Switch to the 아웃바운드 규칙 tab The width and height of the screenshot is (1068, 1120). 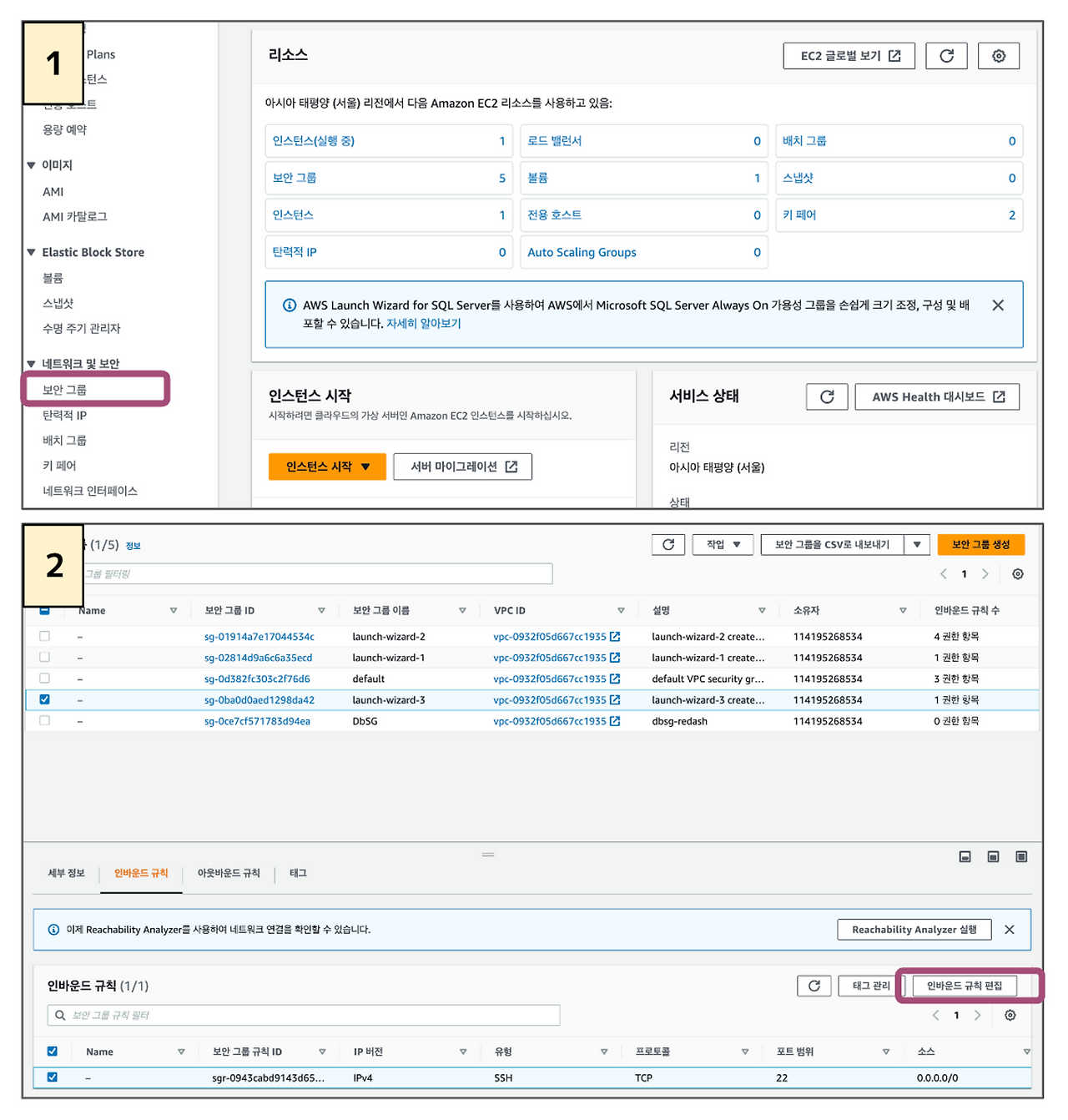click(x=229, y=874)
